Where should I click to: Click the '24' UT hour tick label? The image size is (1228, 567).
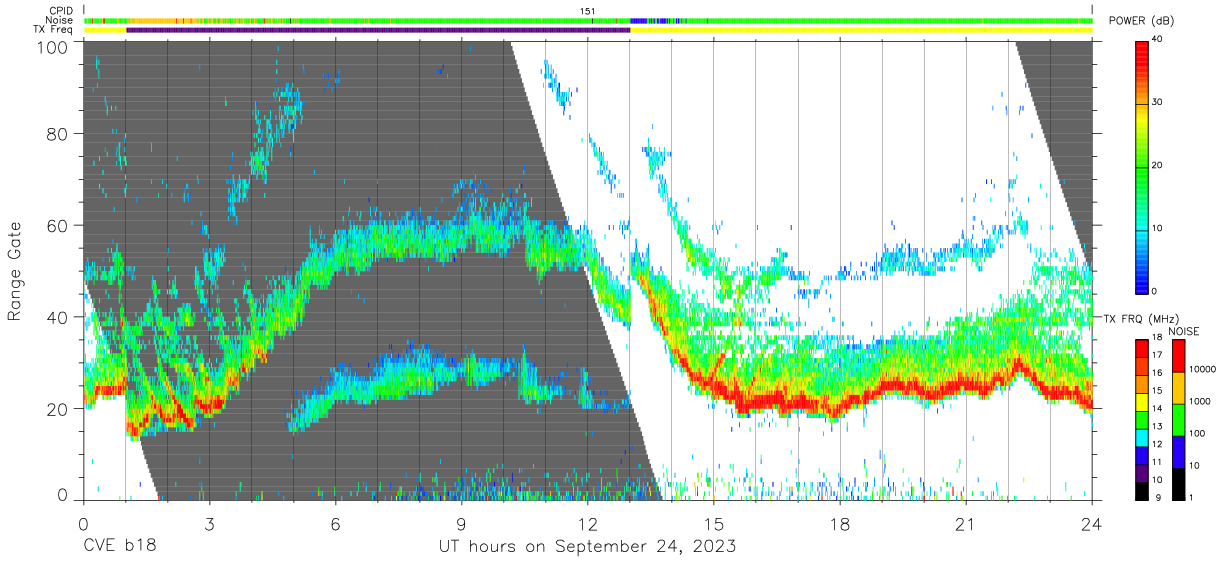point(1092,524)
